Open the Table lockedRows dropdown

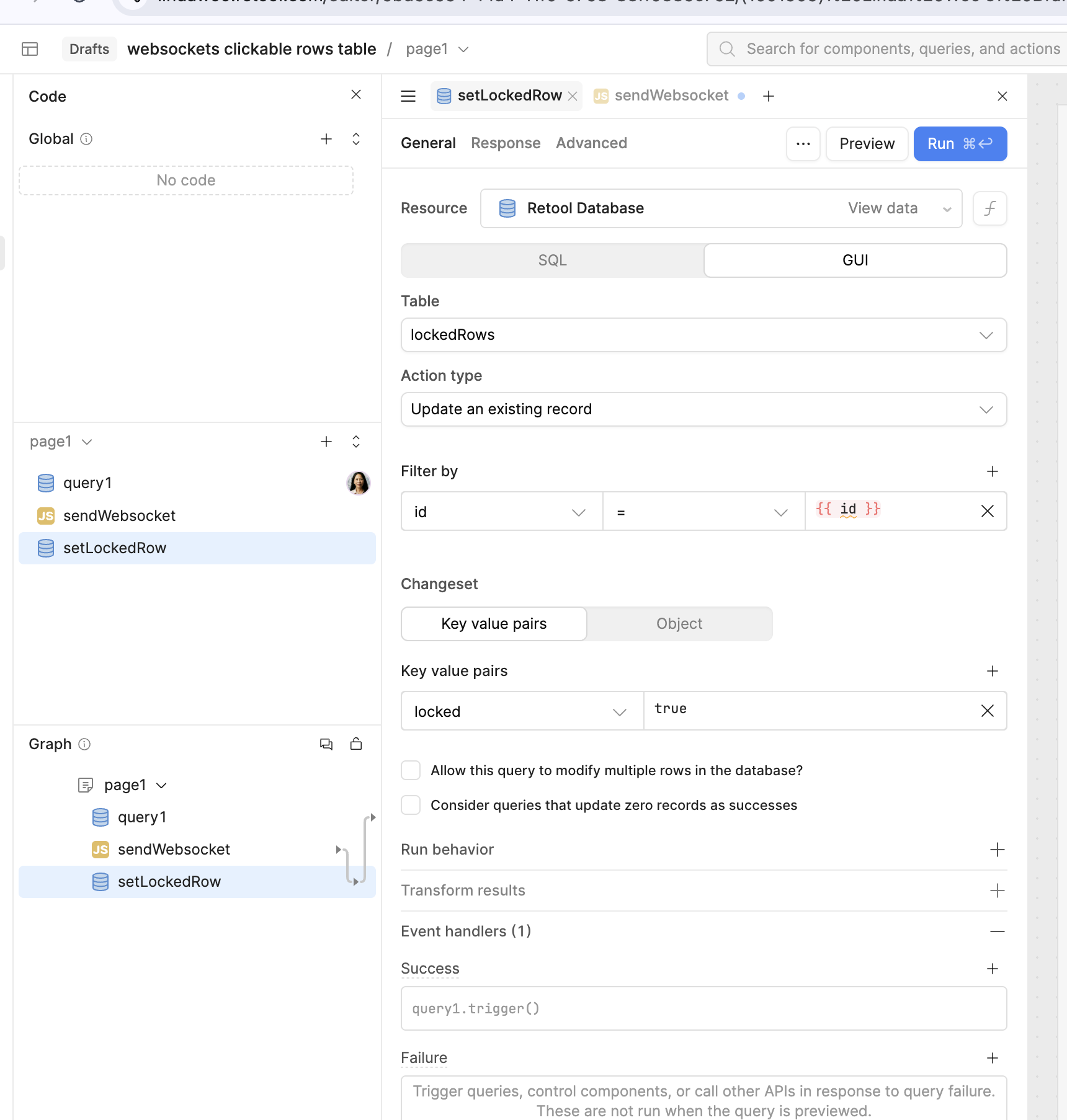click(x=703, y=335)
